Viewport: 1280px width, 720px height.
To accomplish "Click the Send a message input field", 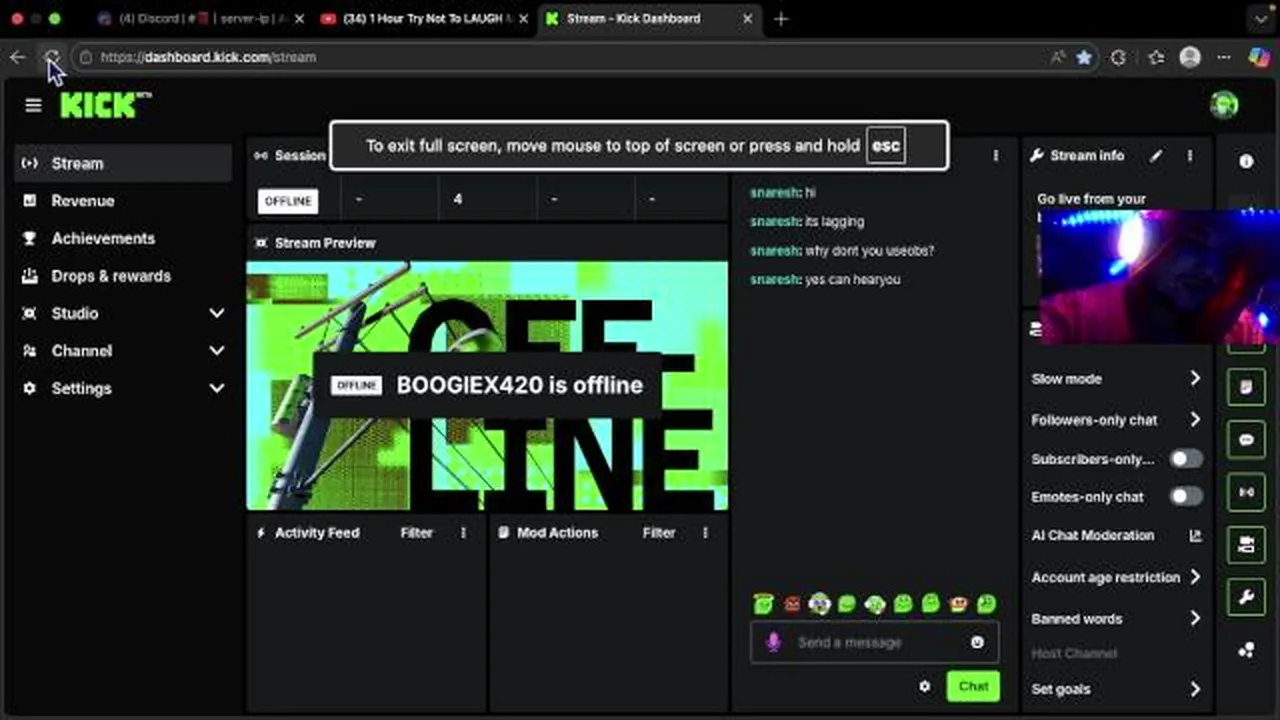I will pos(876,642).
